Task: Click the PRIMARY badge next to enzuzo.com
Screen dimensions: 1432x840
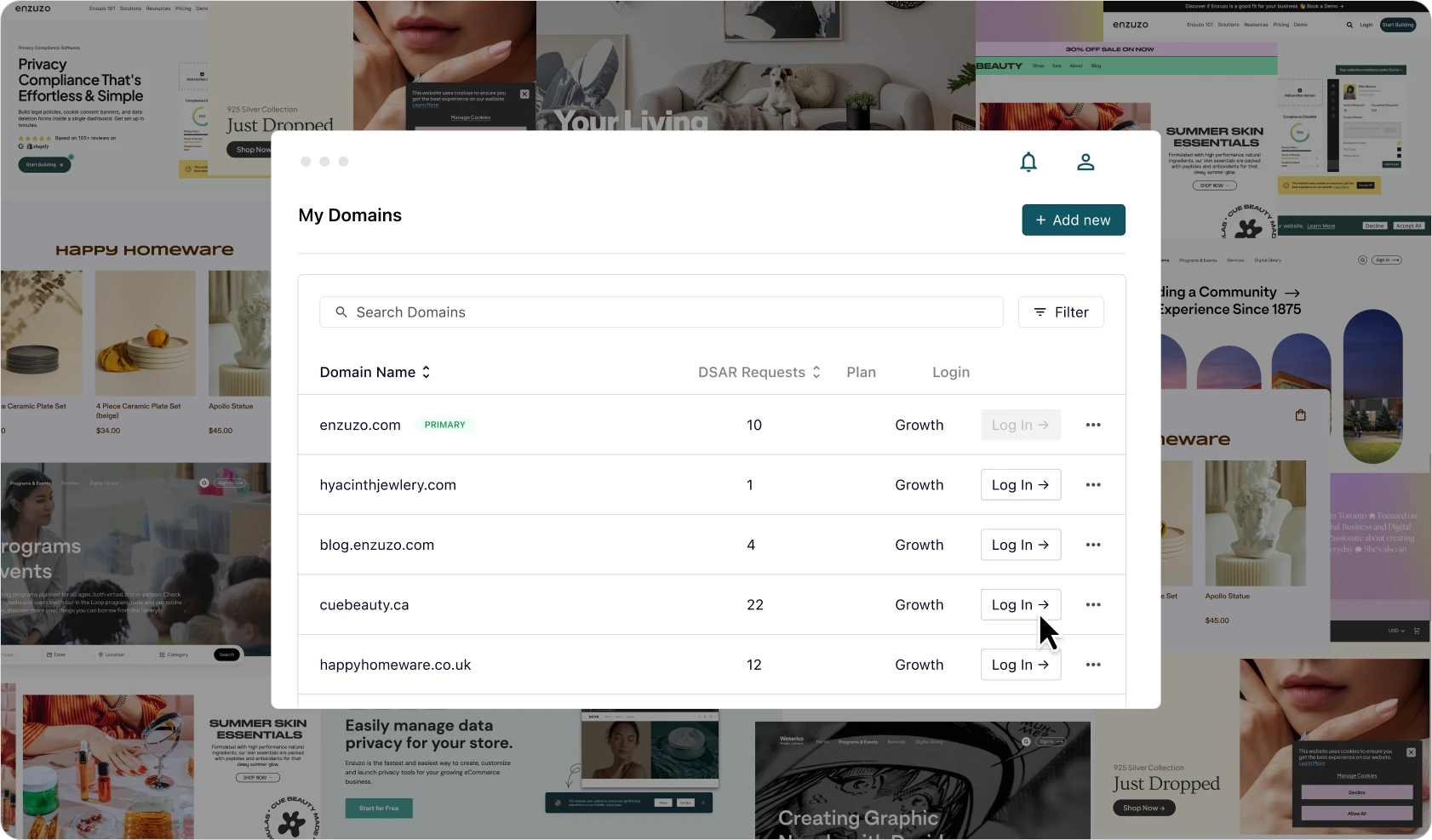Action: coord(445,425)
